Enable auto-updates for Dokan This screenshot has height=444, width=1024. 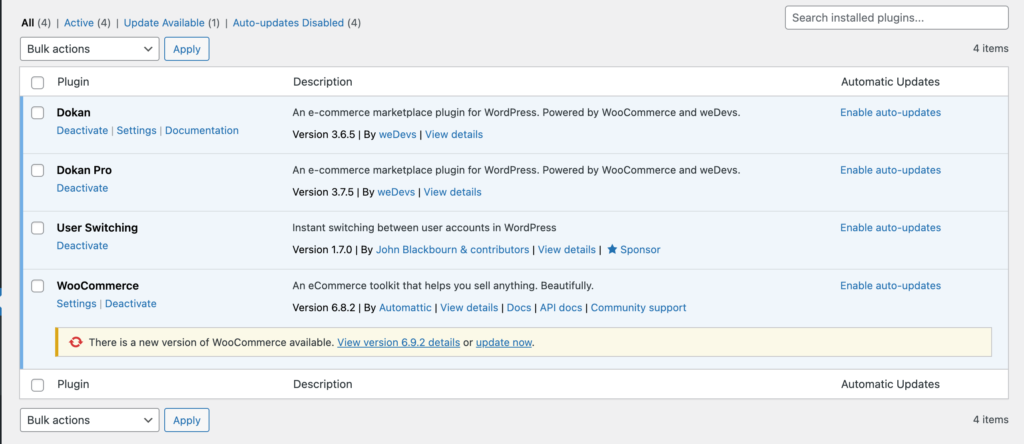coord(890,112)
